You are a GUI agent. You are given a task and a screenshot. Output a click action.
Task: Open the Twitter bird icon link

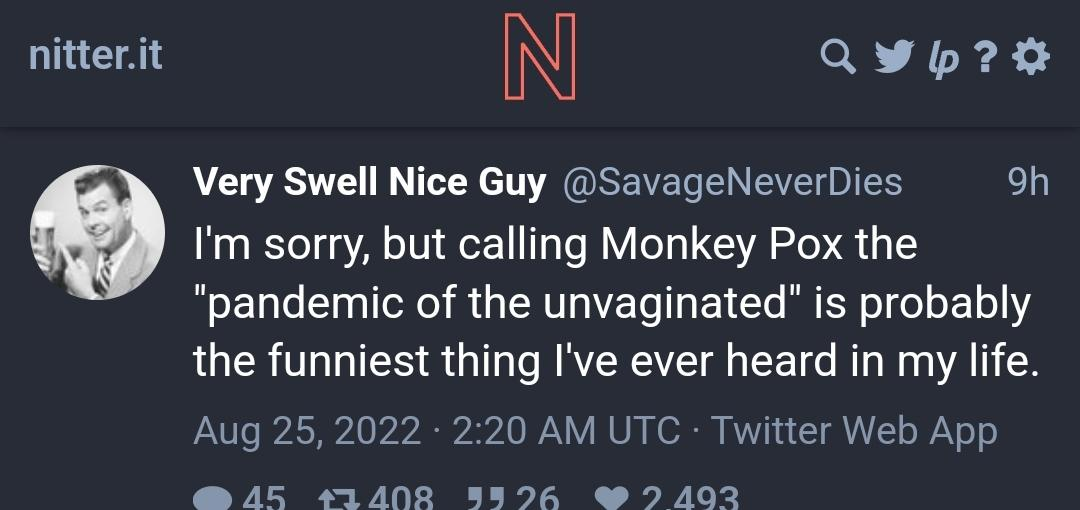(893, 58)
